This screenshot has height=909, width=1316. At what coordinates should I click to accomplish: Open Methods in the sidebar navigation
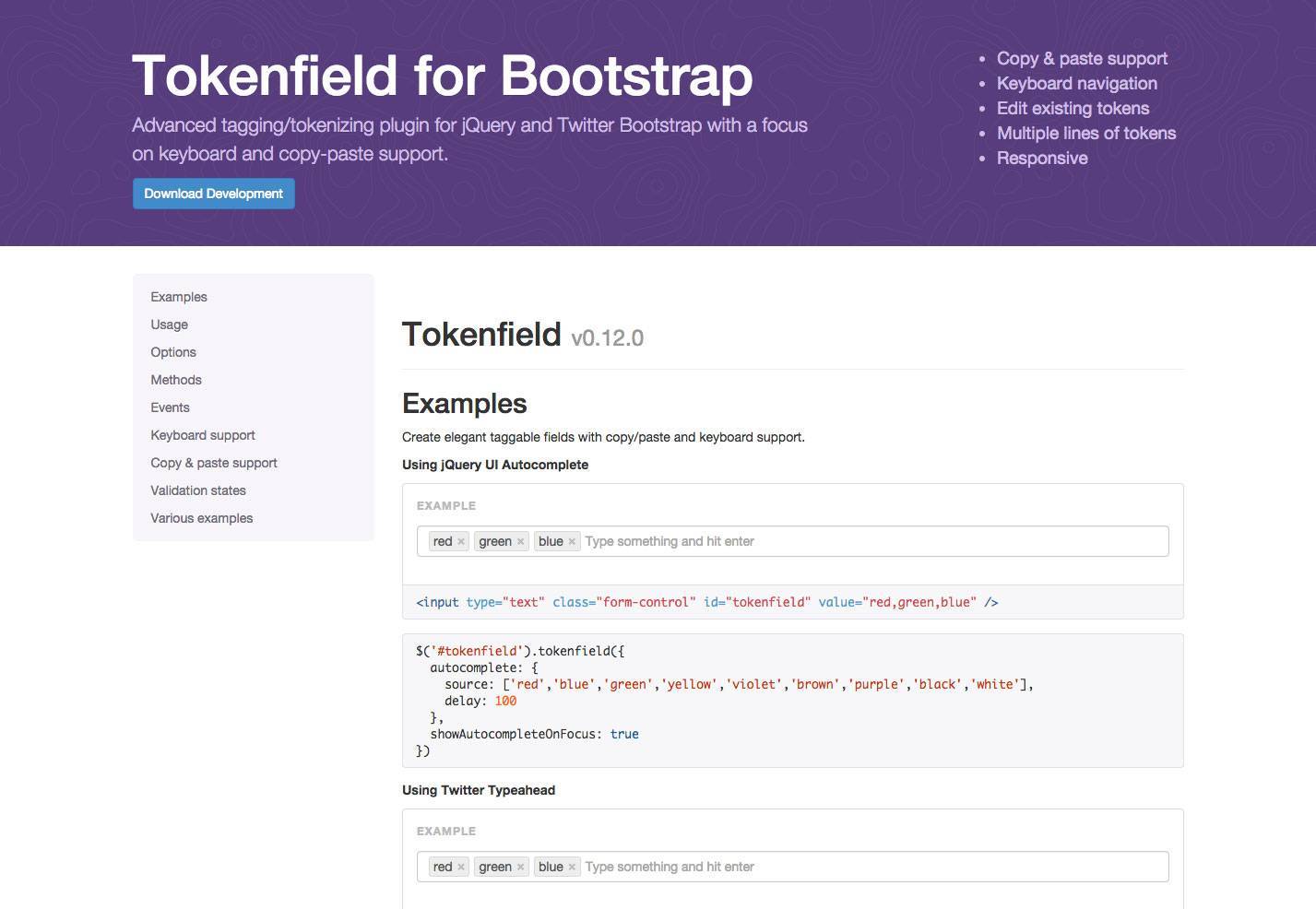[176, 380]
